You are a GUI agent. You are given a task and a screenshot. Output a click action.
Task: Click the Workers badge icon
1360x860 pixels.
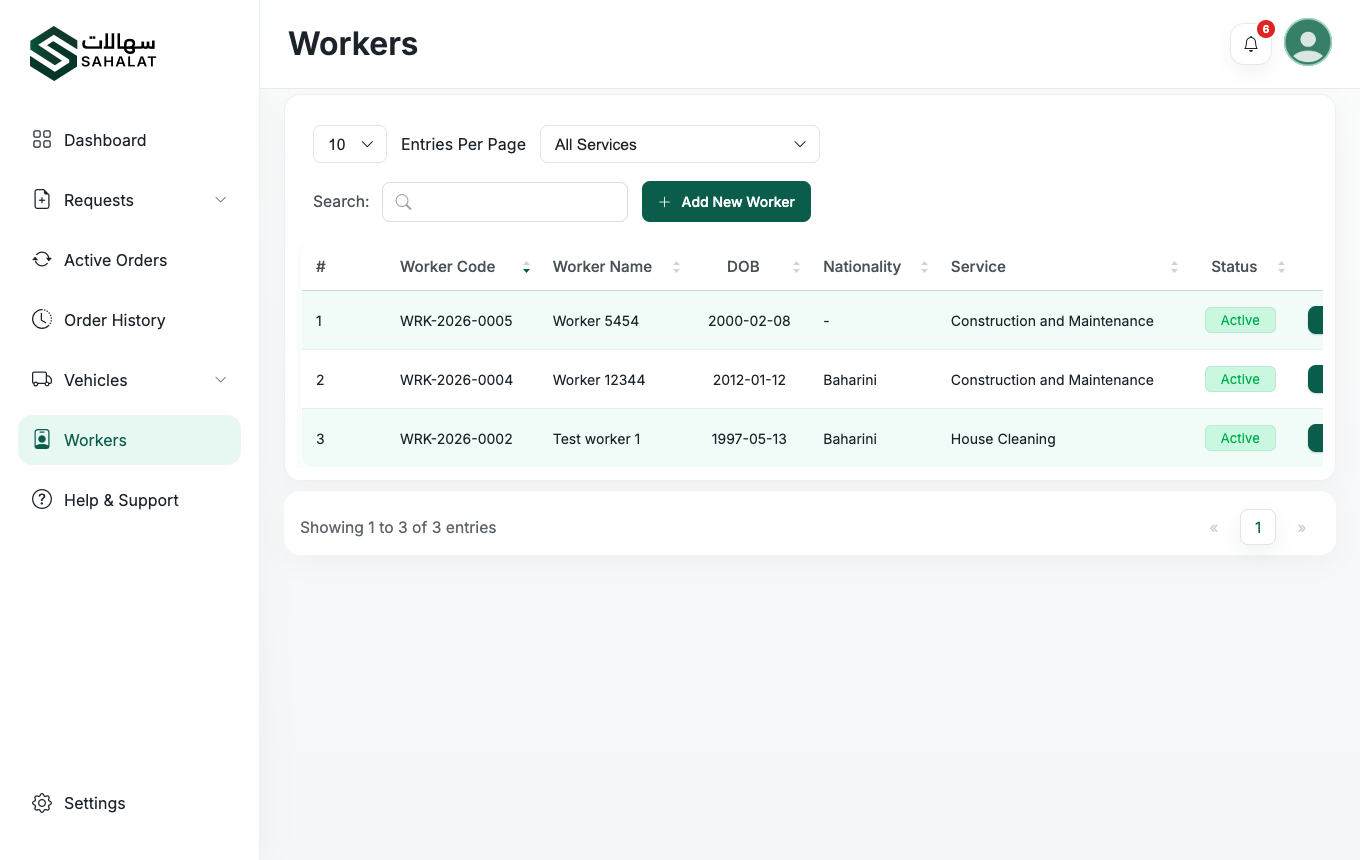[x=42, y=440]
